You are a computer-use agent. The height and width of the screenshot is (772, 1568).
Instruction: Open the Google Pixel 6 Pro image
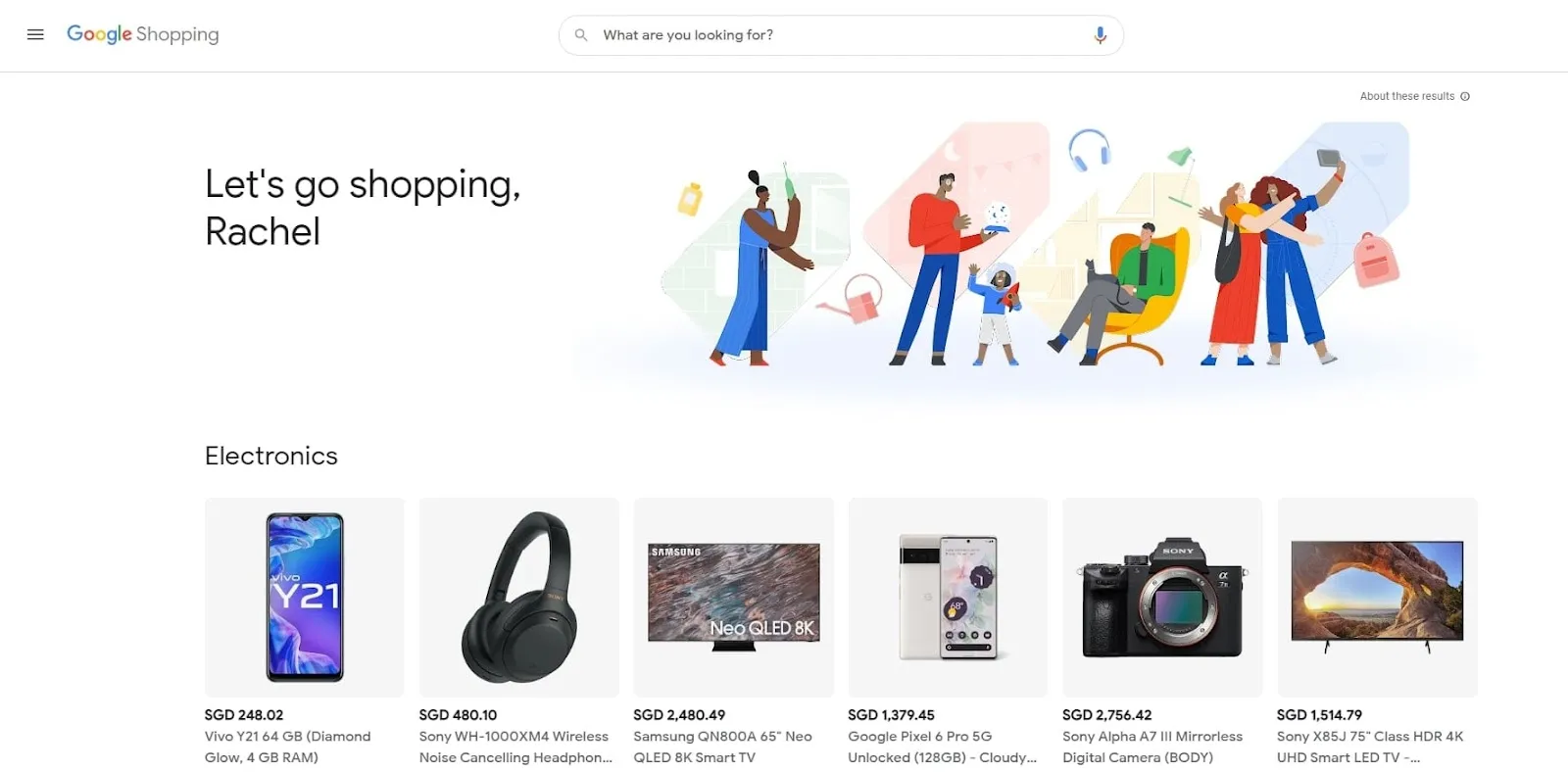[x=948, y=597]
